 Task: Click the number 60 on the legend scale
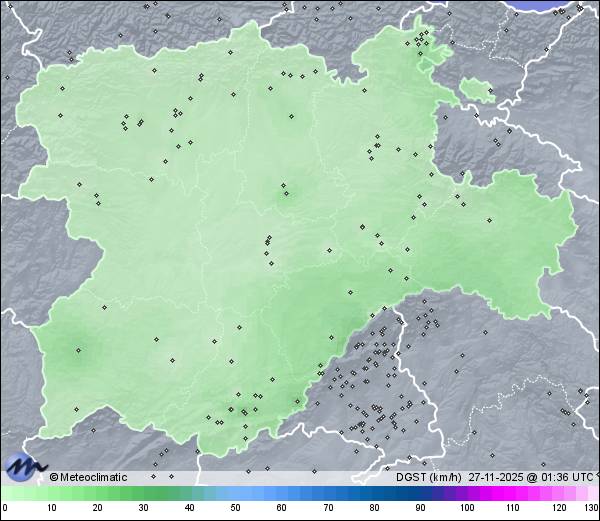(x=282, y=509)
